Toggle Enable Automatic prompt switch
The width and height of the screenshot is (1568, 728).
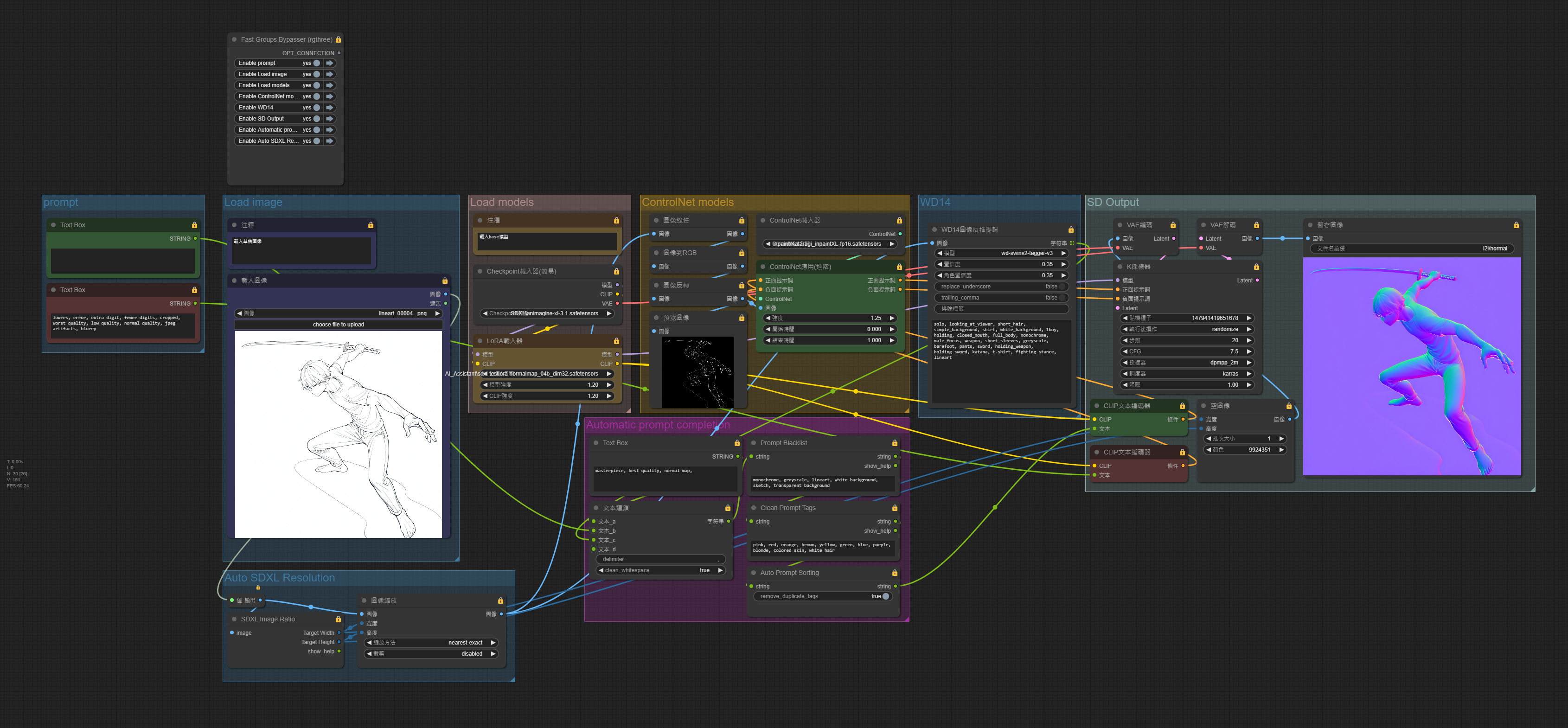[x=316, y=130]
